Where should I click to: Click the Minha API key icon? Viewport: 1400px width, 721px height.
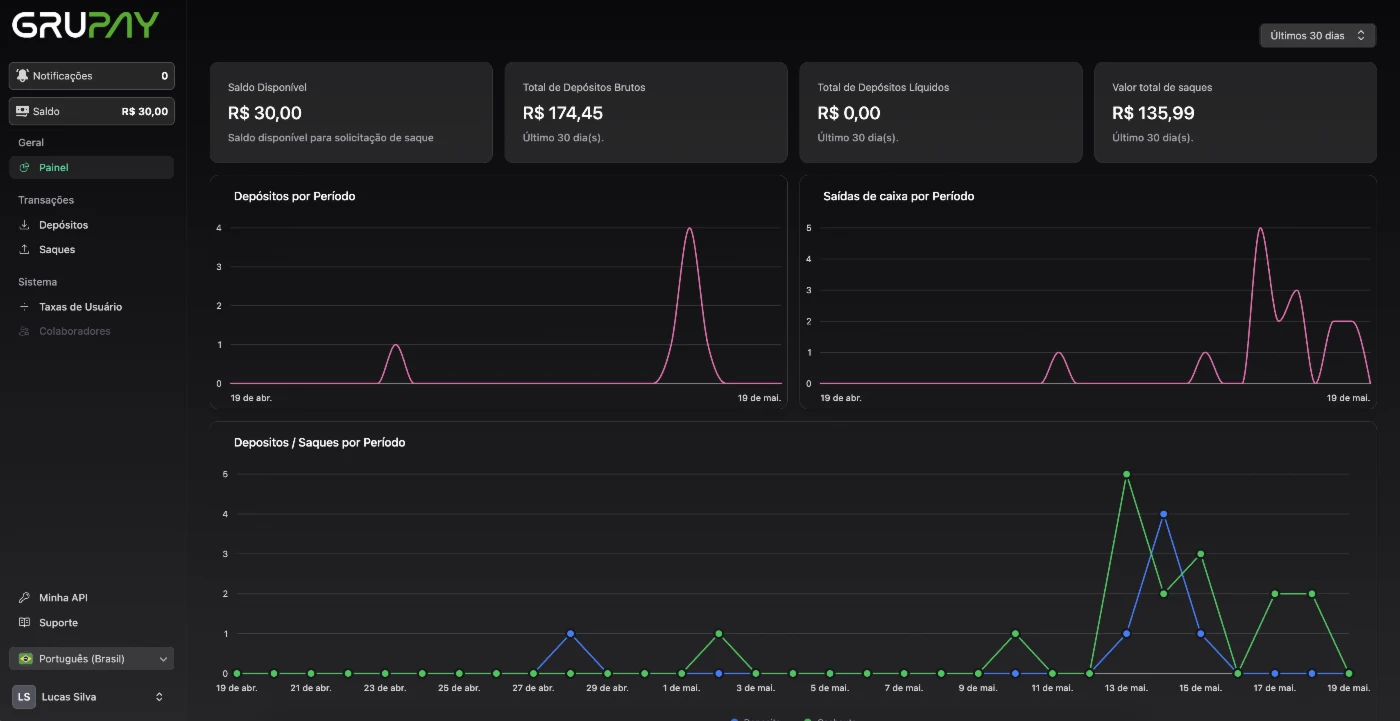click(25, 598)
